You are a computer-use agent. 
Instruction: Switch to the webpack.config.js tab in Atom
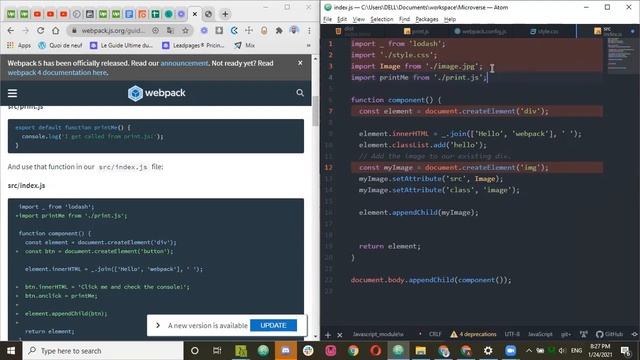pyautogui.click(x=481, y=31)
